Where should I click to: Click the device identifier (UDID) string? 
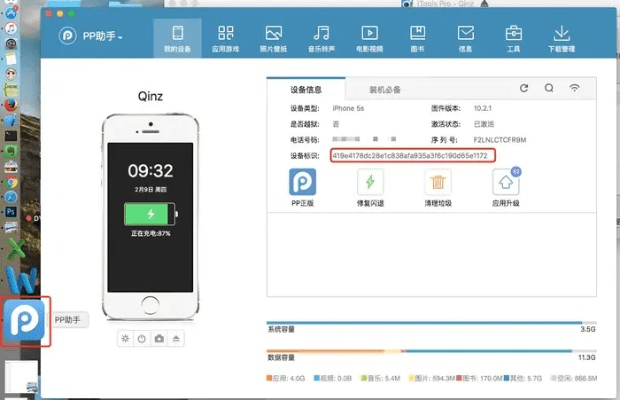410,156
